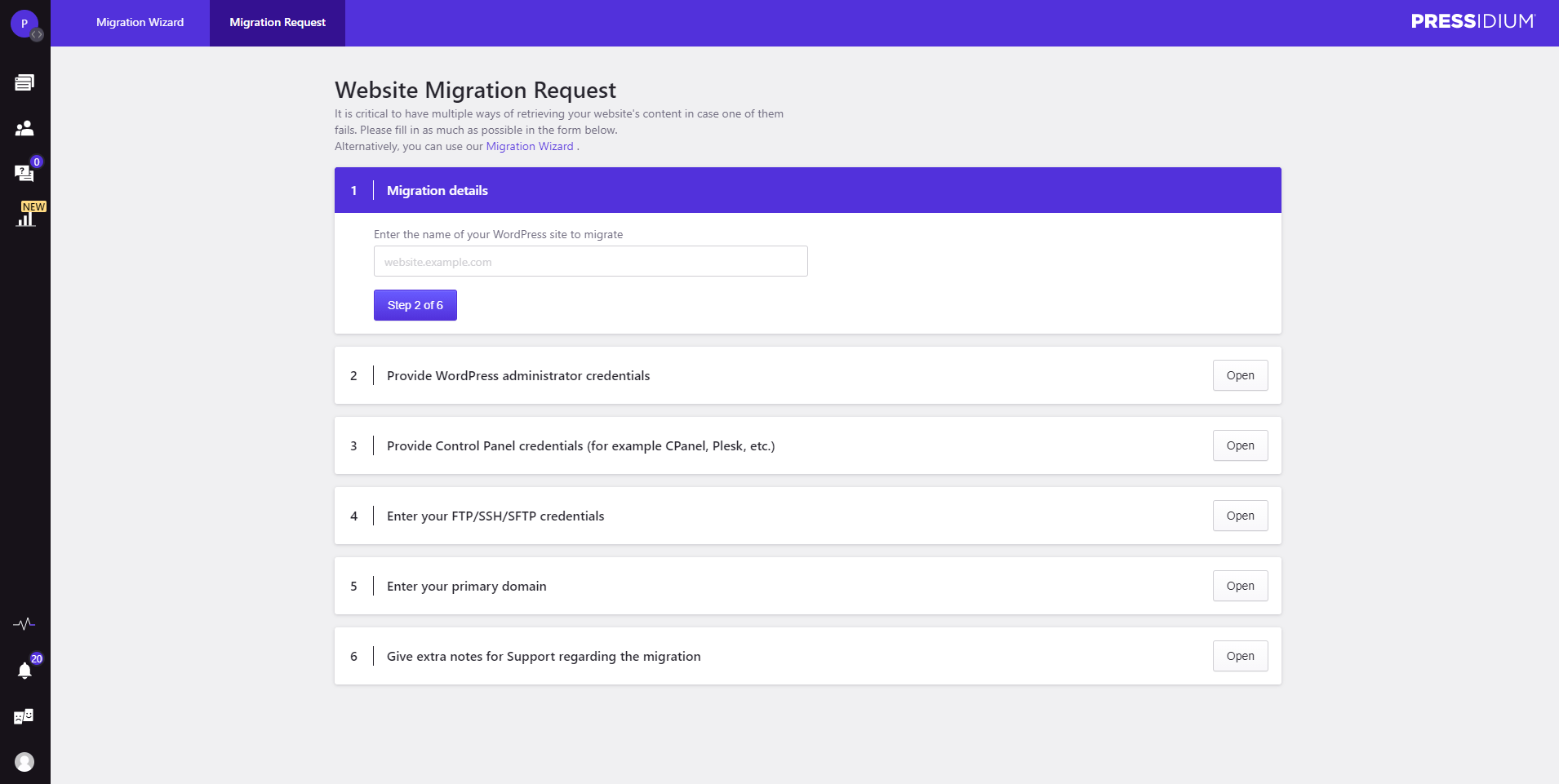
Task: Click the WordPress site name input field
Action: click(589, 261)
